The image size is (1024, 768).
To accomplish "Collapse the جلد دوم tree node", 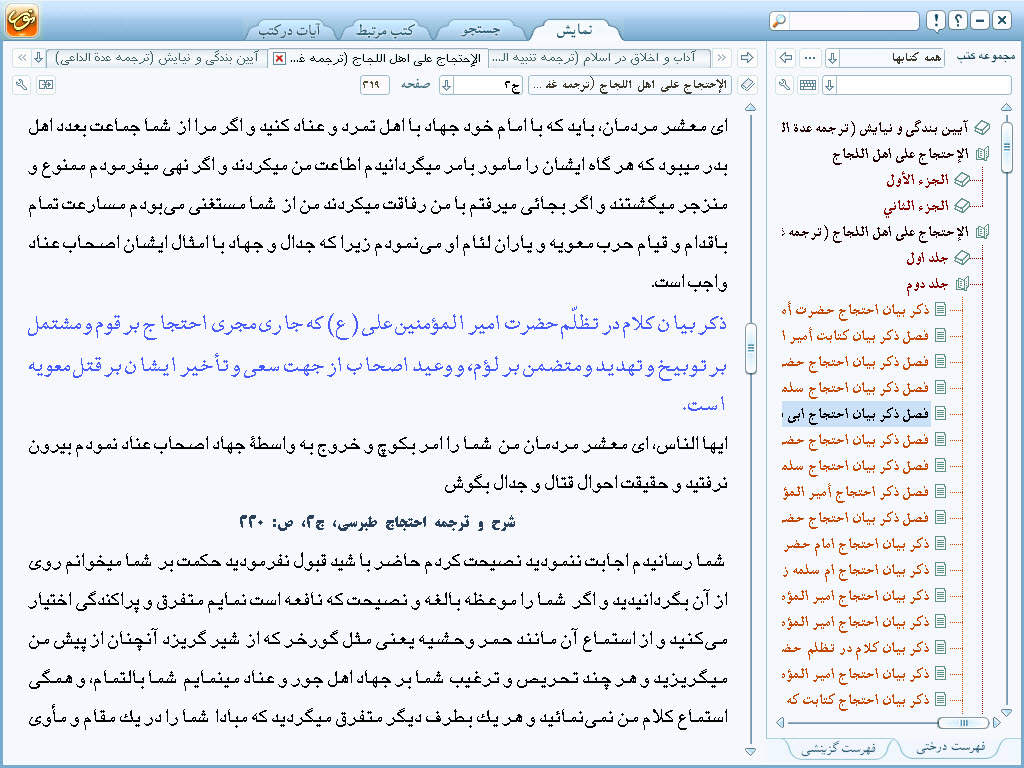I will [962, 284].
